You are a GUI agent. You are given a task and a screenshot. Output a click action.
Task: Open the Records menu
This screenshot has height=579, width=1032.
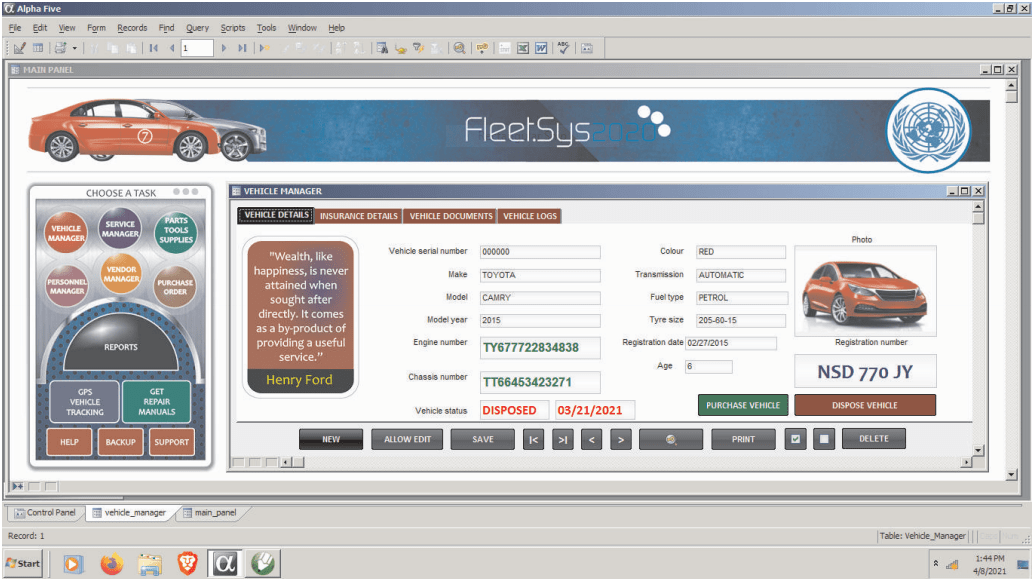pyautogui.click(x=132, y=28)
